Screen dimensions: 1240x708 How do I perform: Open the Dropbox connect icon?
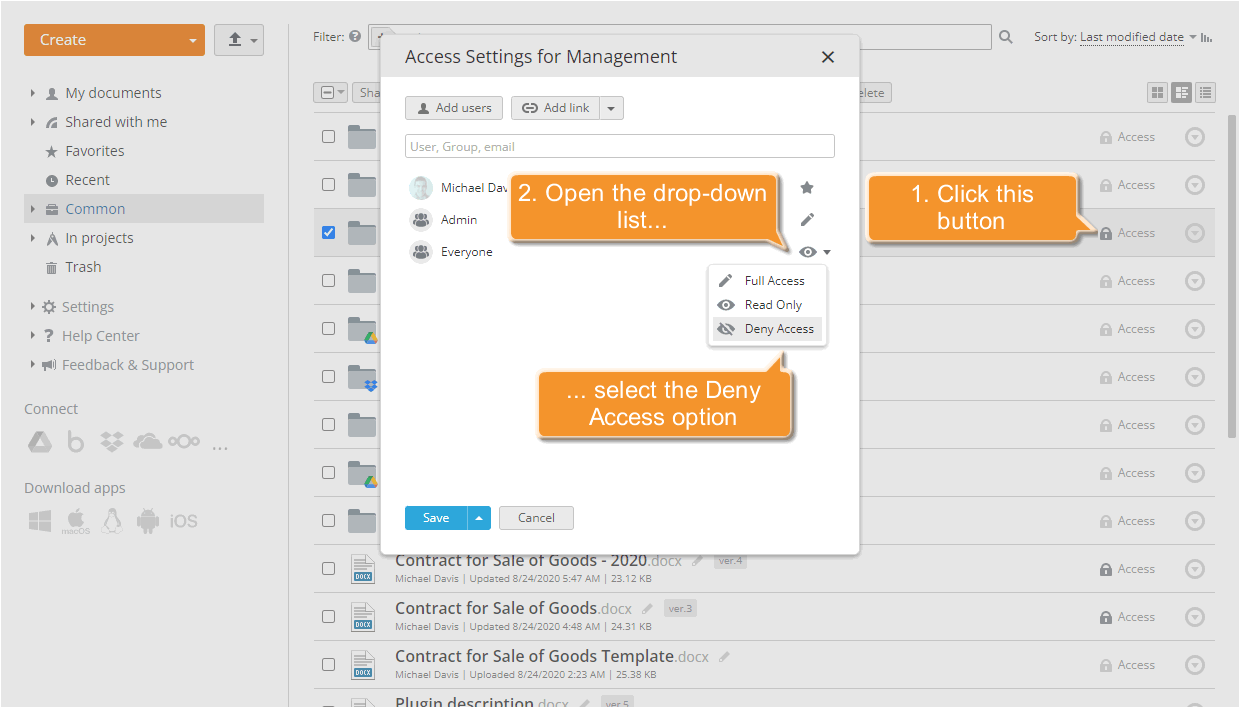(x=112, y=441)
